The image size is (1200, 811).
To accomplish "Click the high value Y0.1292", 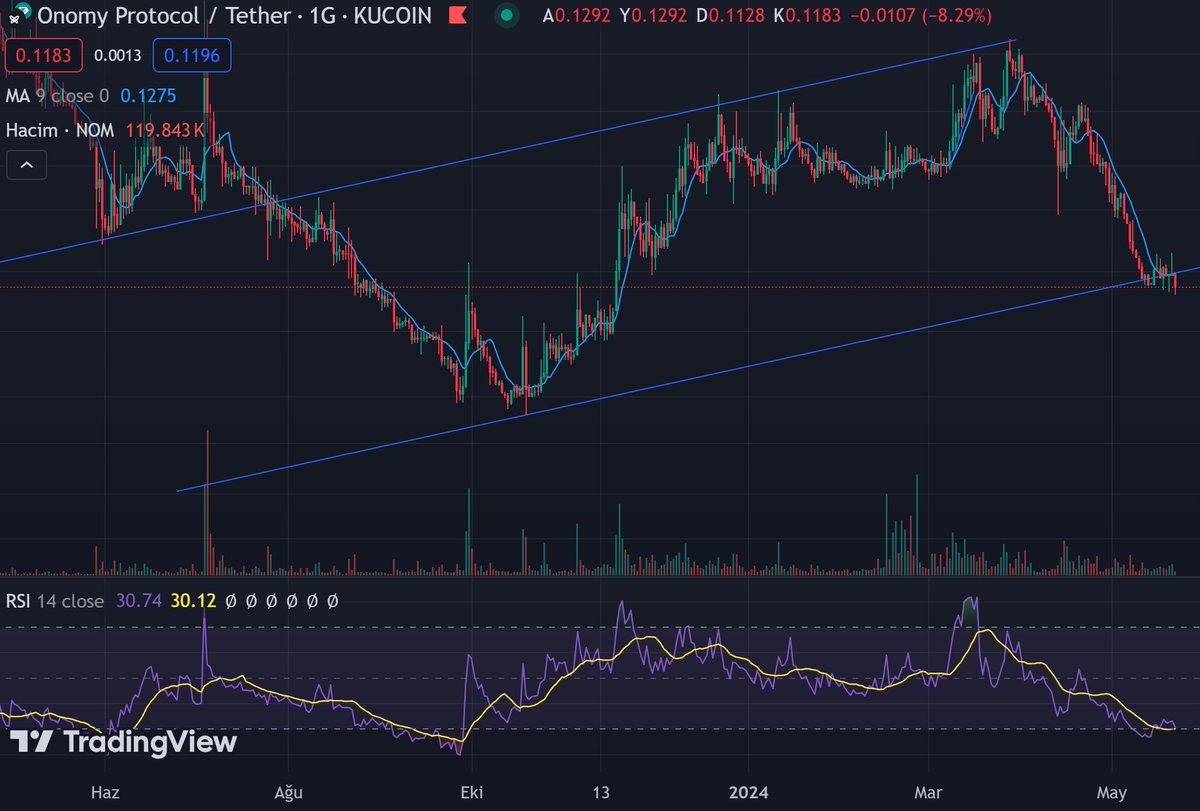I will tap(651, 16).
